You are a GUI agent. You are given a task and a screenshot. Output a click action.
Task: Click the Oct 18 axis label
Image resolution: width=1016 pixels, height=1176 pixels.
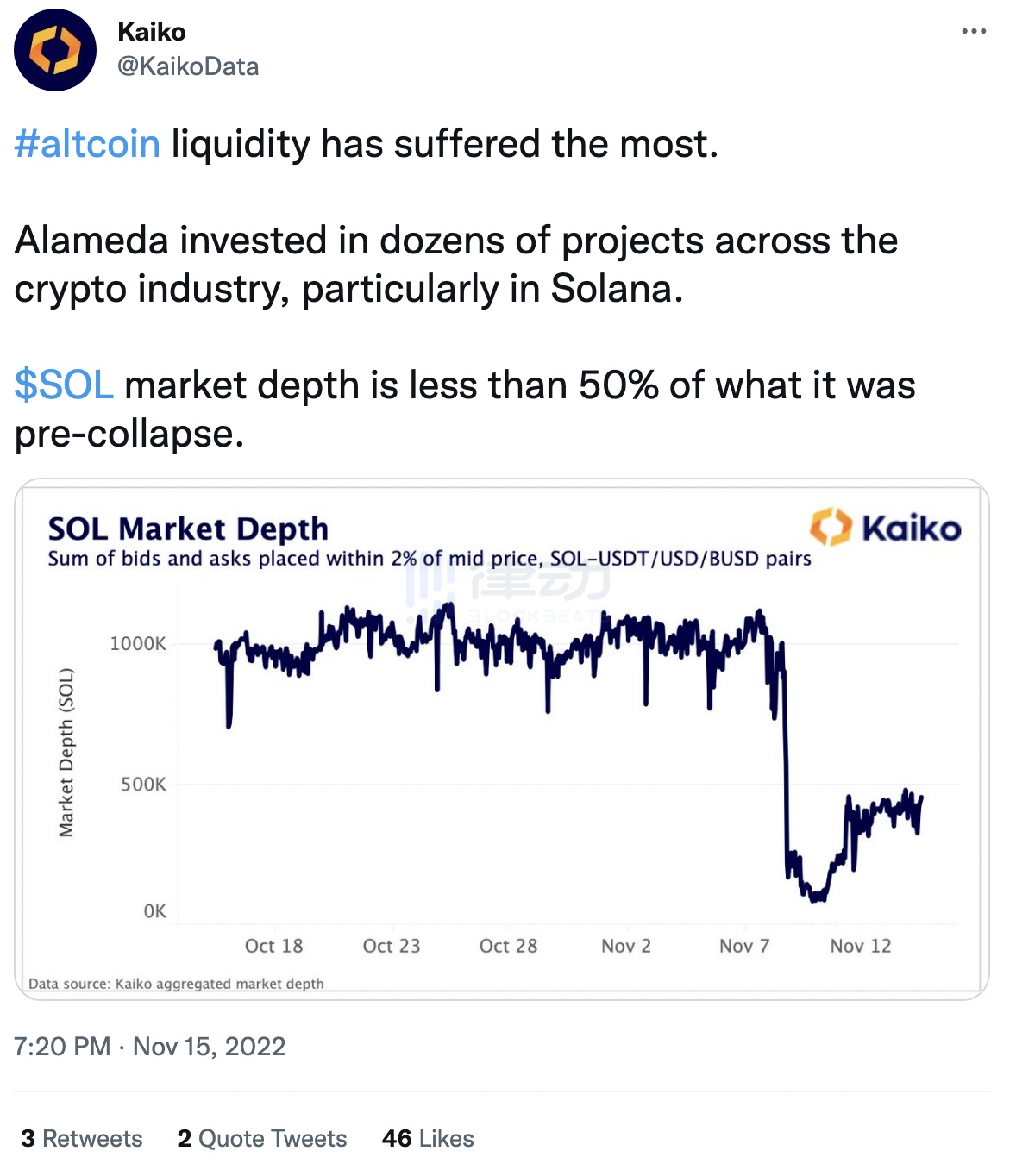[273, 946]
